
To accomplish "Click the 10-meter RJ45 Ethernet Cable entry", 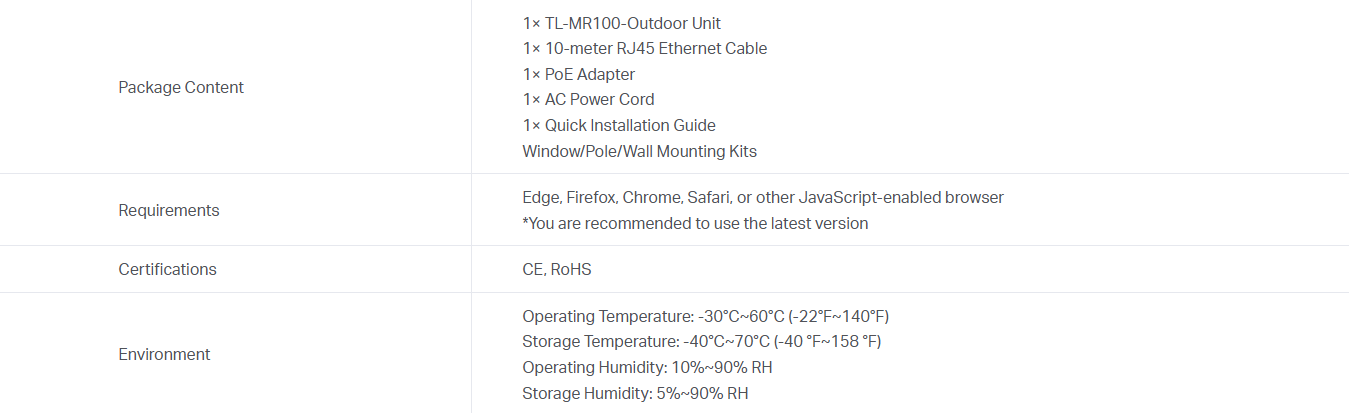I will point(644,48).
